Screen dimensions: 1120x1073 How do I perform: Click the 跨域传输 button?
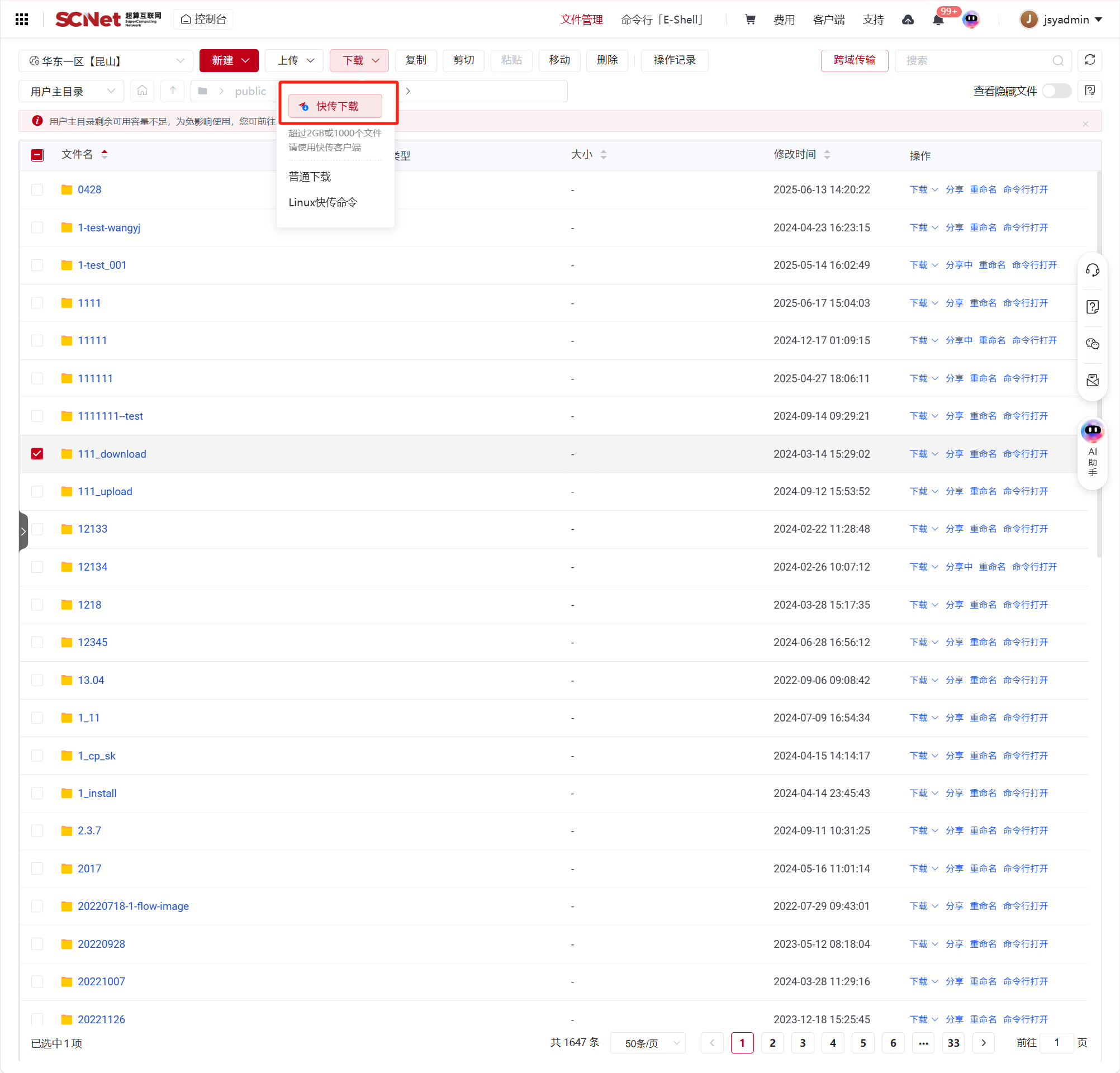[854, 60]
